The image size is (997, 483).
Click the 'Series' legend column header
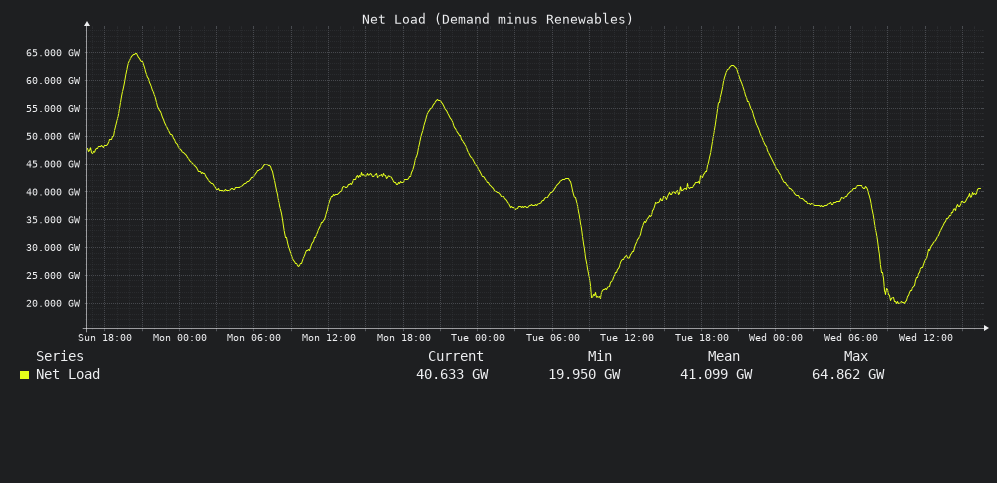60,357
